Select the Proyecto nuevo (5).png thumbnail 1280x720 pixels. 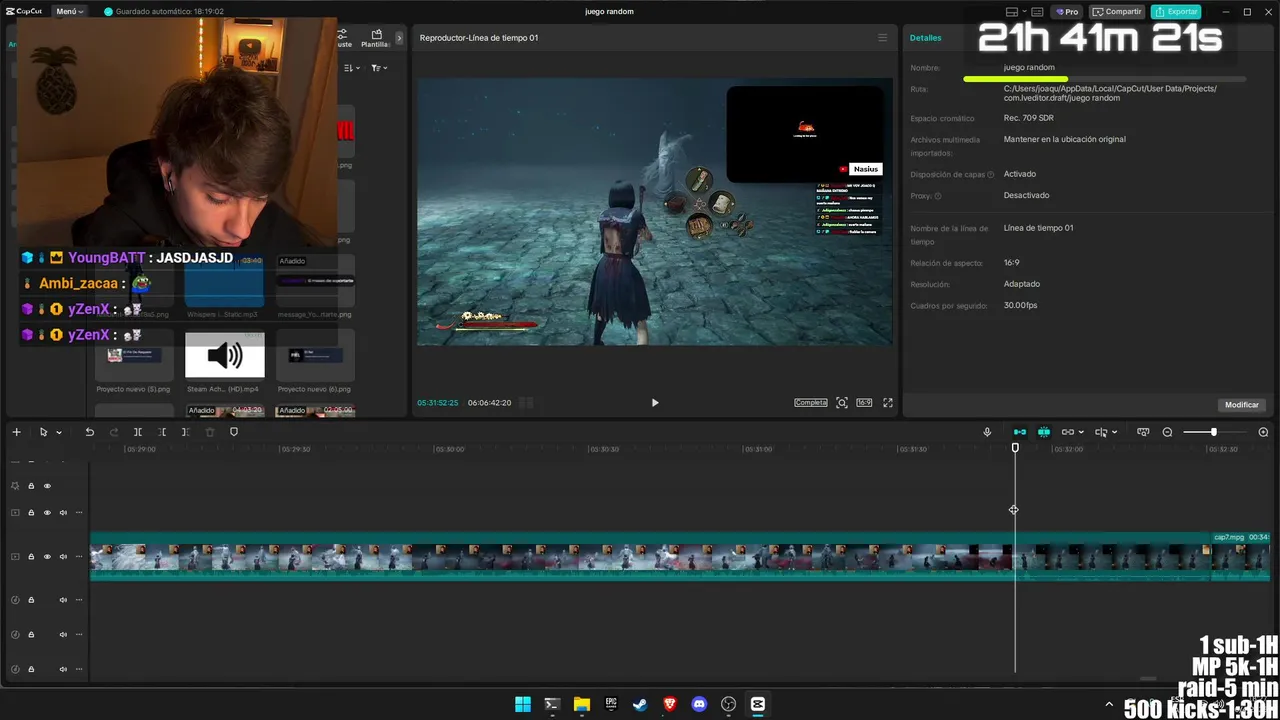point(134,355)
